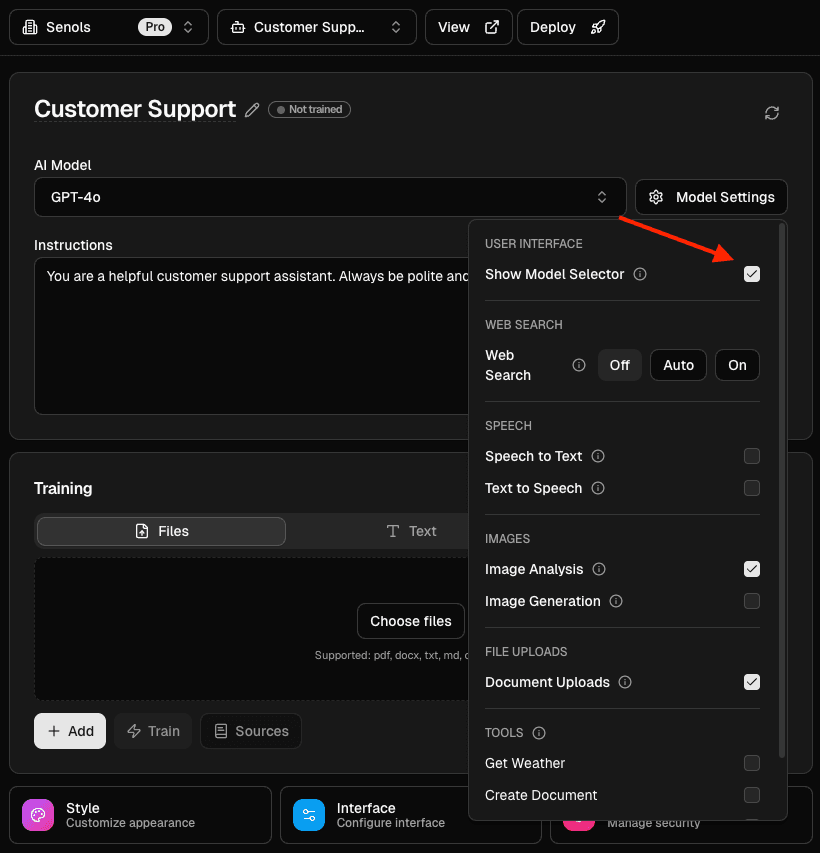
Task: Enable Text to Speech
Action: click(x=751, y=488)
